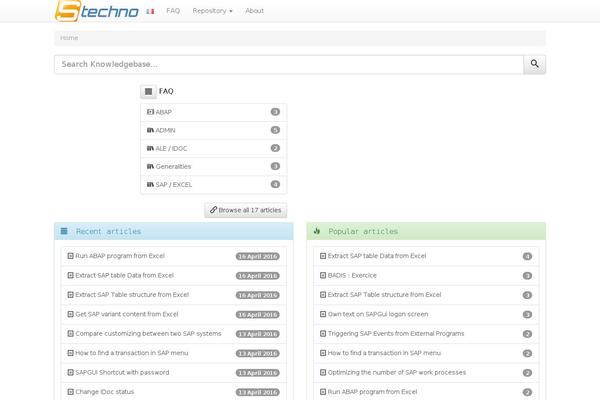Click icon beside Change IDoc status
This screenshot has width=600, height=400.
pyautogui.click(x=70, y=392)
